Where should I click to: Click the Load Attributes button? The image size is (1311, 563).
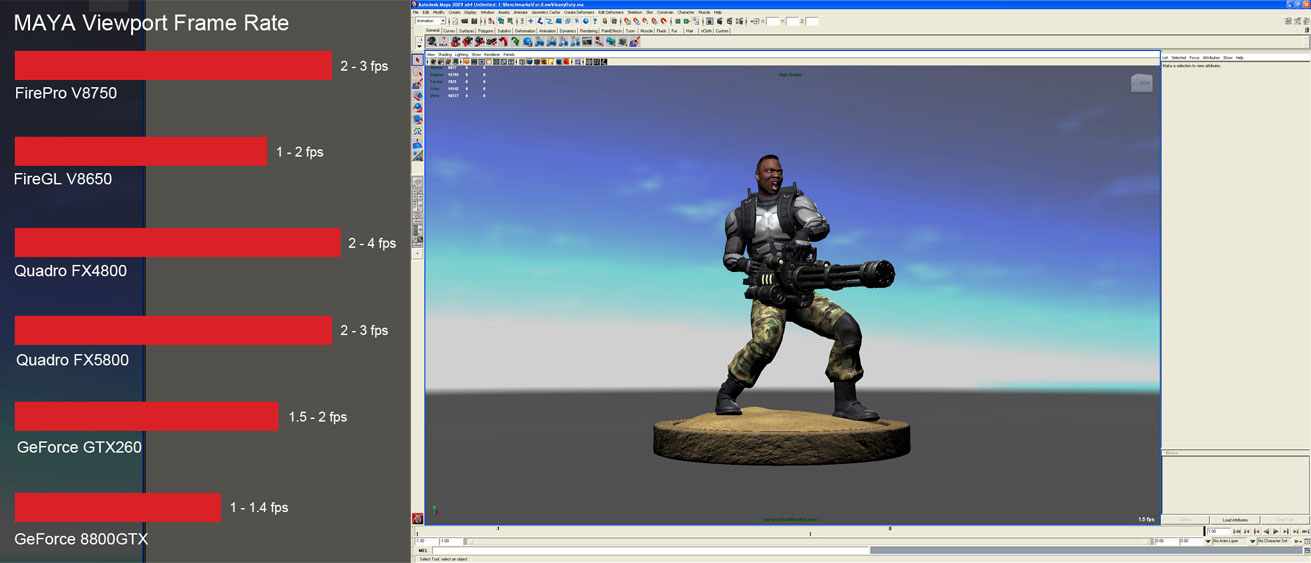tap(1235, 520)
